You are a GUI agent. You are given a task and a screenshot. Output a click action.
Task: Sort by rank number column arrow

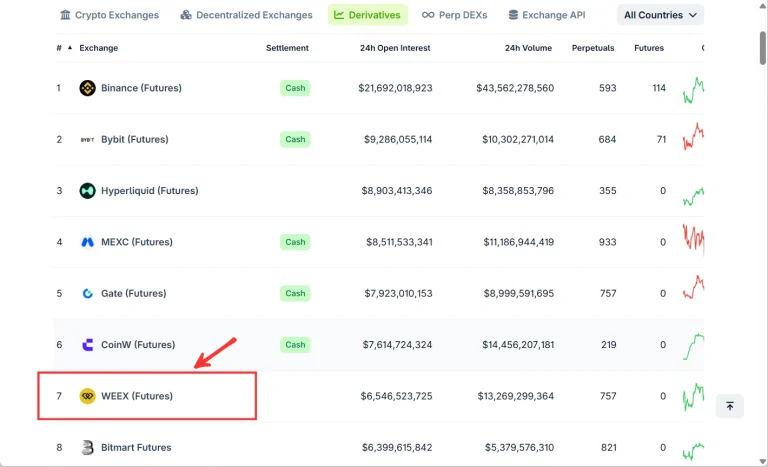pyautogui.click(x=70, y=48)
